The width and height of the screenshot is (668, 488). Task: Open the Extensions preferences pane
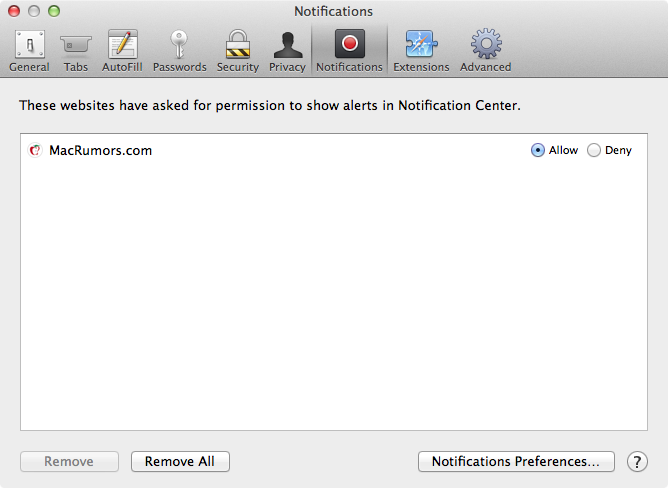[x=421, y=51]
